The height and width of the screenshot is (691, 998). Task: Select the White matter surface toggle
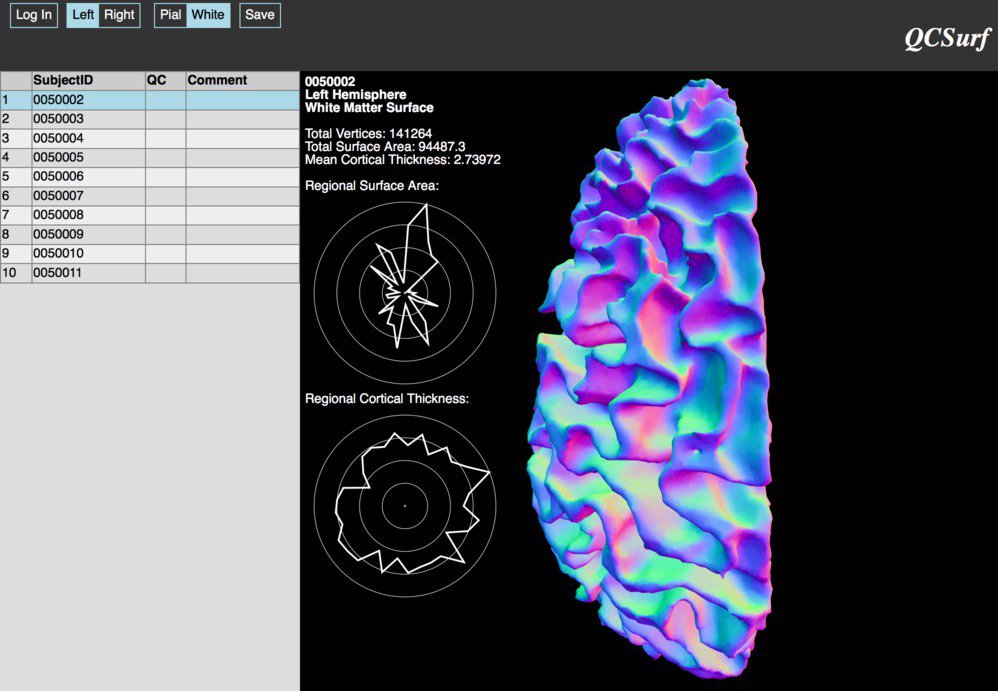[208, 15]
